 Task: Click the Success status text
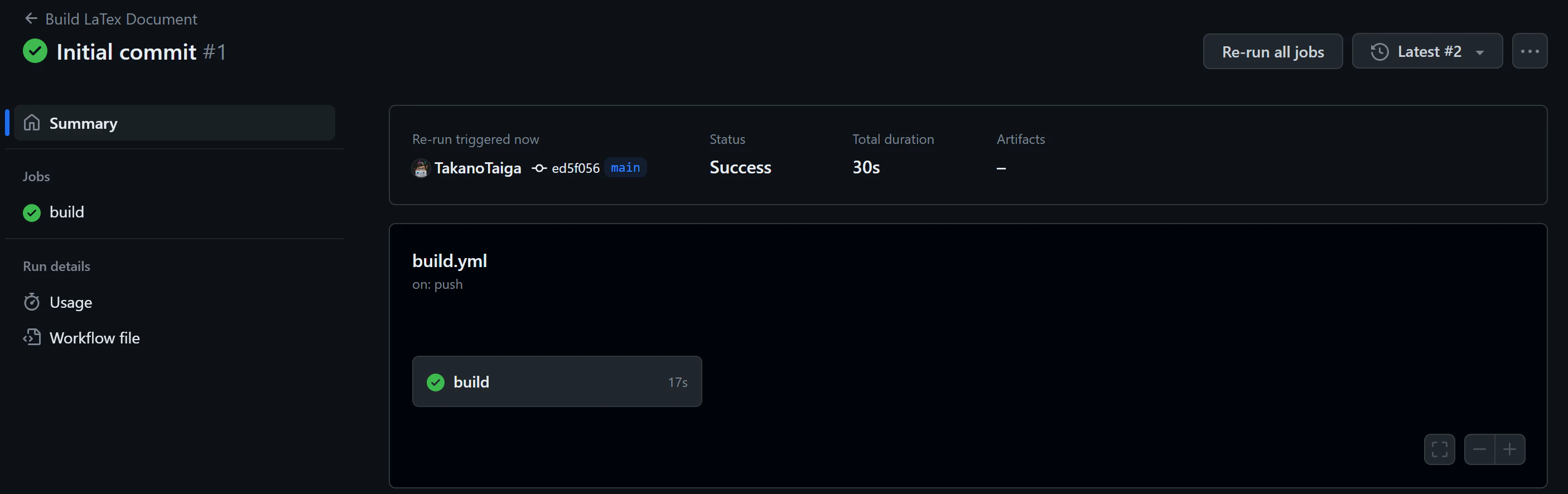tap(740, 167)
